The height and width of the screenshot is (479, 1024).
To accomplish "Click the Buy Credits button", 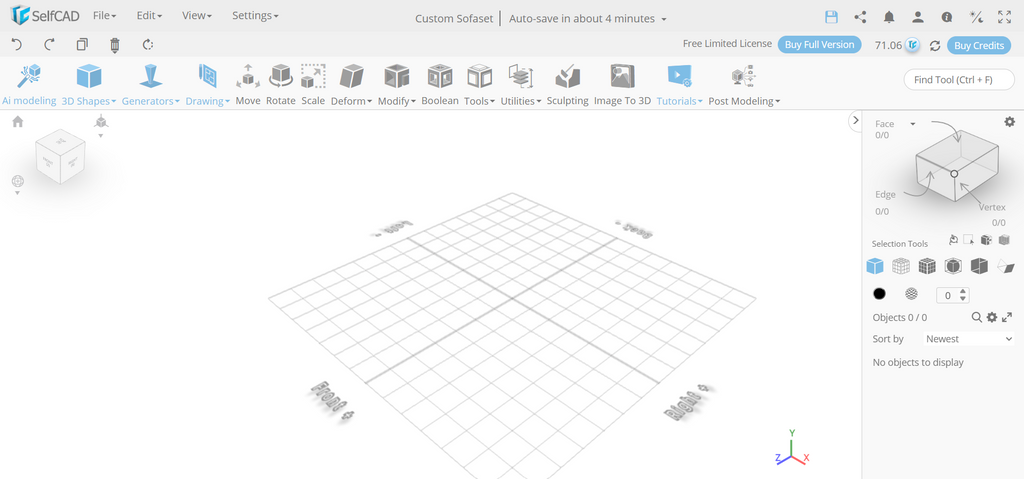I will [x=979, y=45].
